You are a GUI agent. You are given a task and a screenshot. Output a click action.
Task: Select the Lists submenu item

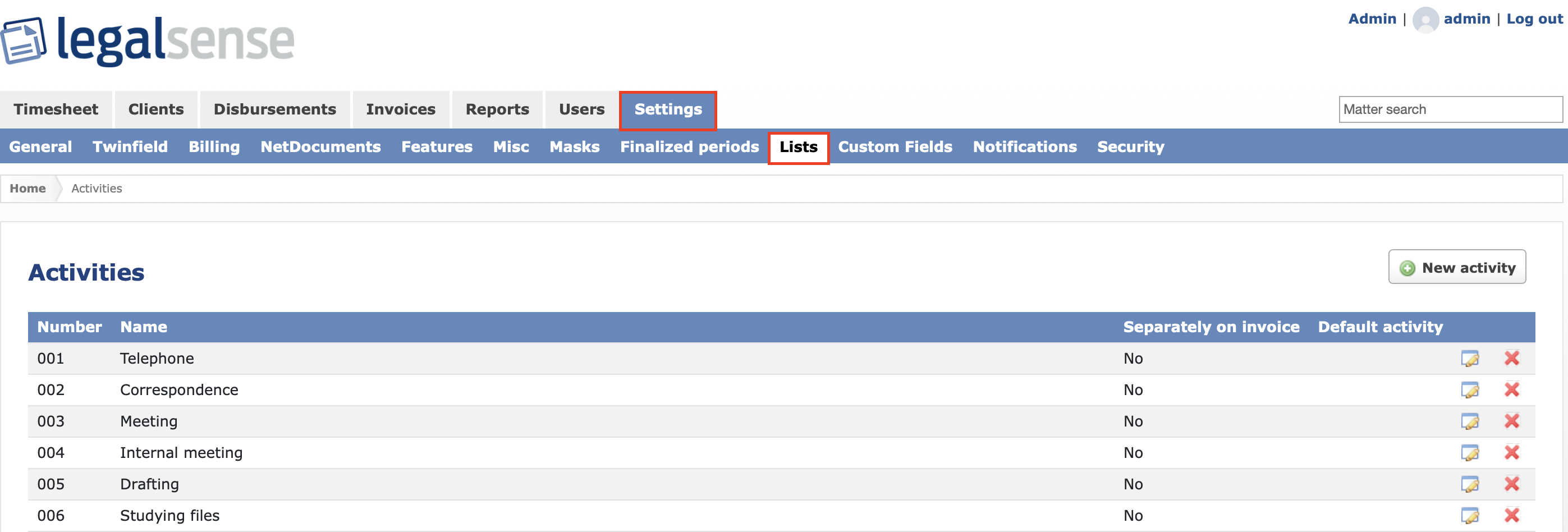pyautogui.click(x=798, y=147)
